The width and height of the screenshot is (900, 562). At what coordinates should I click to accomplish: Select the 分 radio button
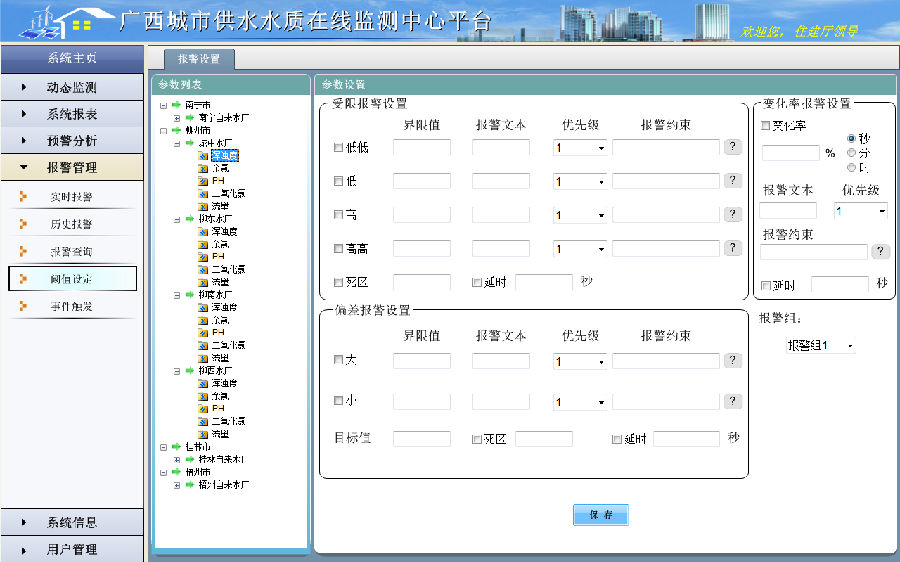click(x=852, y=153)
